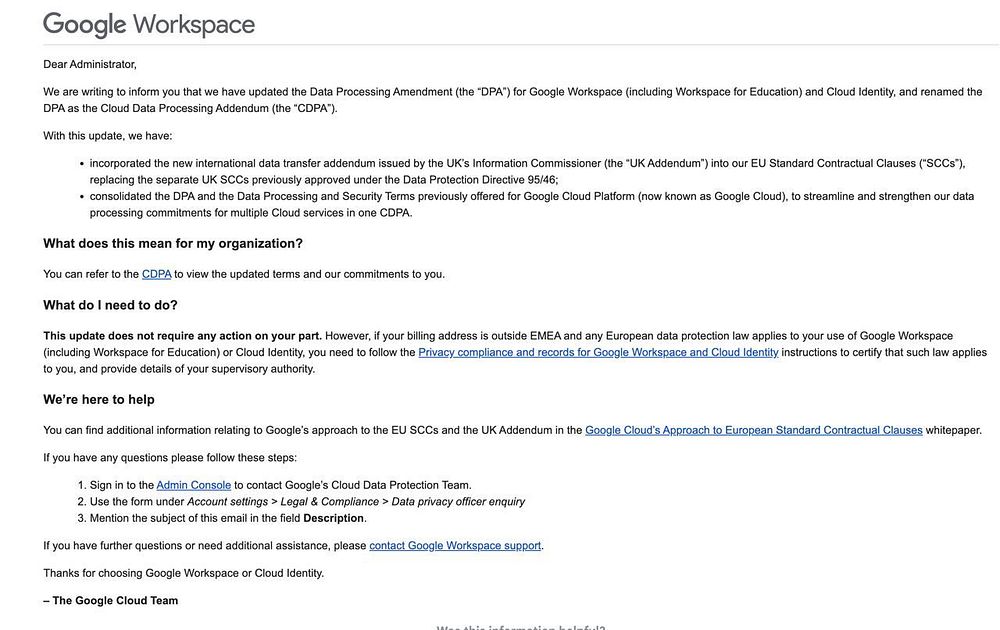Click 'With this update, we have:' line

tap(108, 136)
